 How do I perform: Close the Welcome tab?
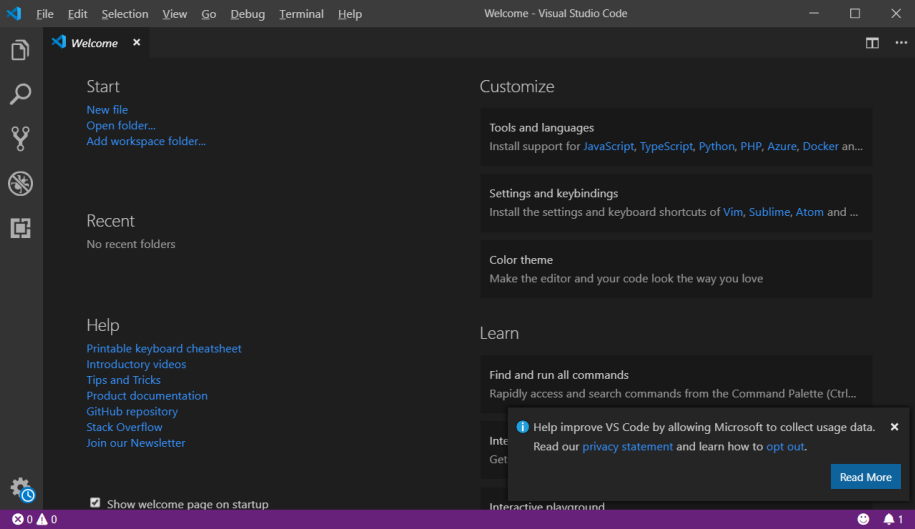(137, 43)
